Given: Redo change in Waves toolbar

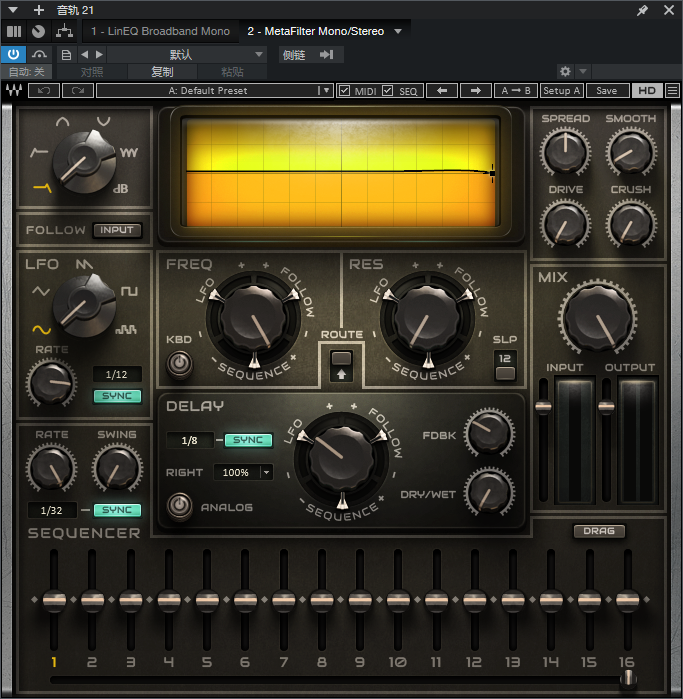Looking at the screenshot, I should 78,90.
